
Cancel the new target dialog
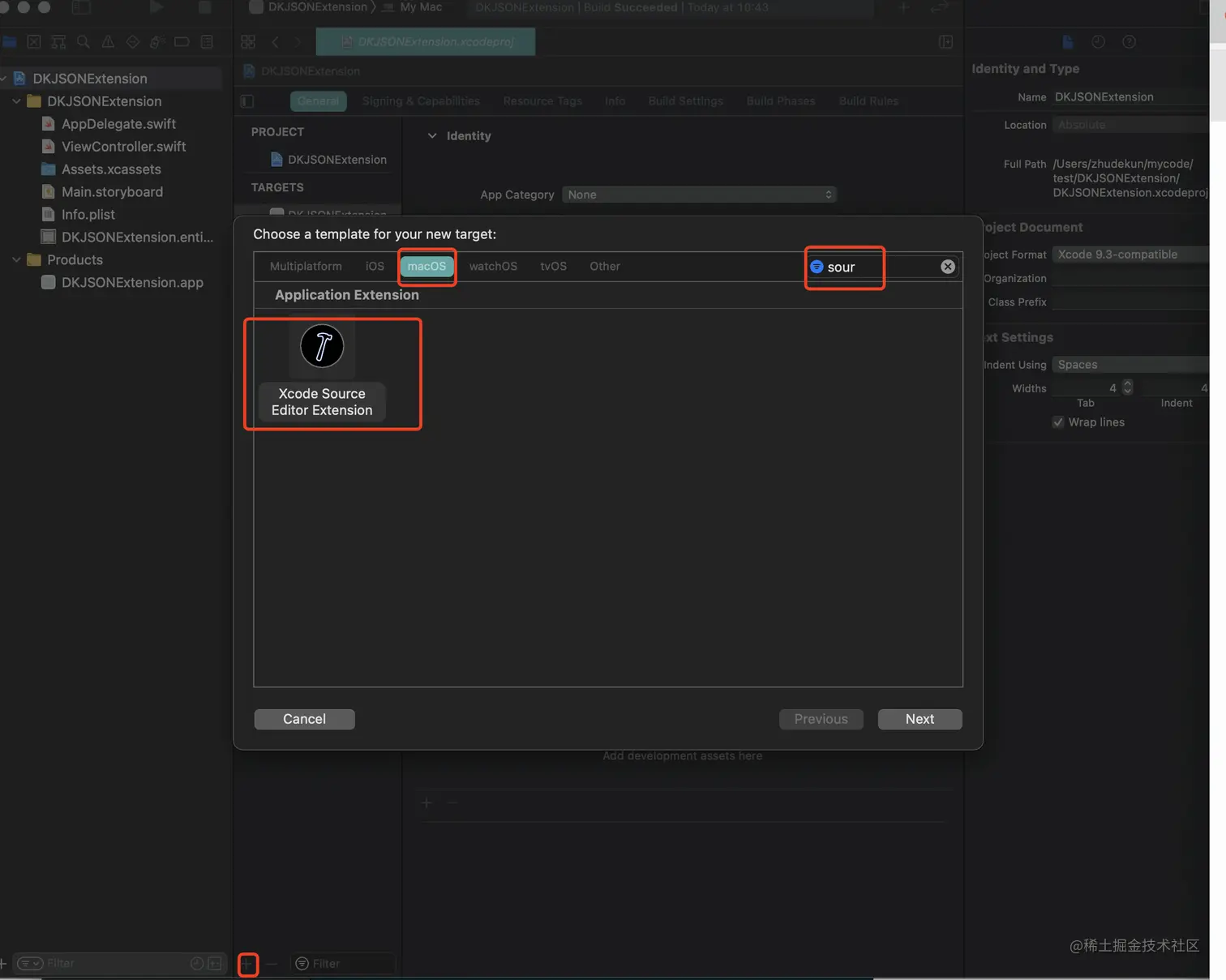click(x=304, y=719)
